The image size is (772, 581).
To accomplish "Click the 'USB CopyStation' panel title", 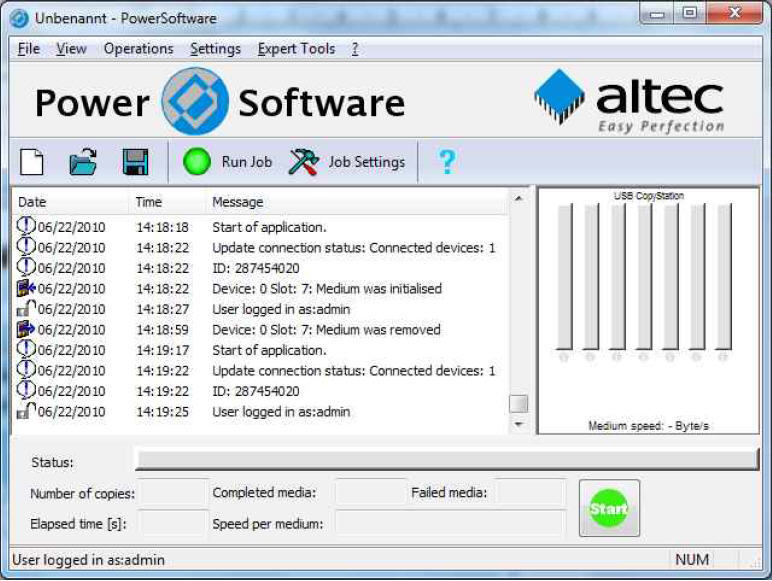I will (649, 195).
